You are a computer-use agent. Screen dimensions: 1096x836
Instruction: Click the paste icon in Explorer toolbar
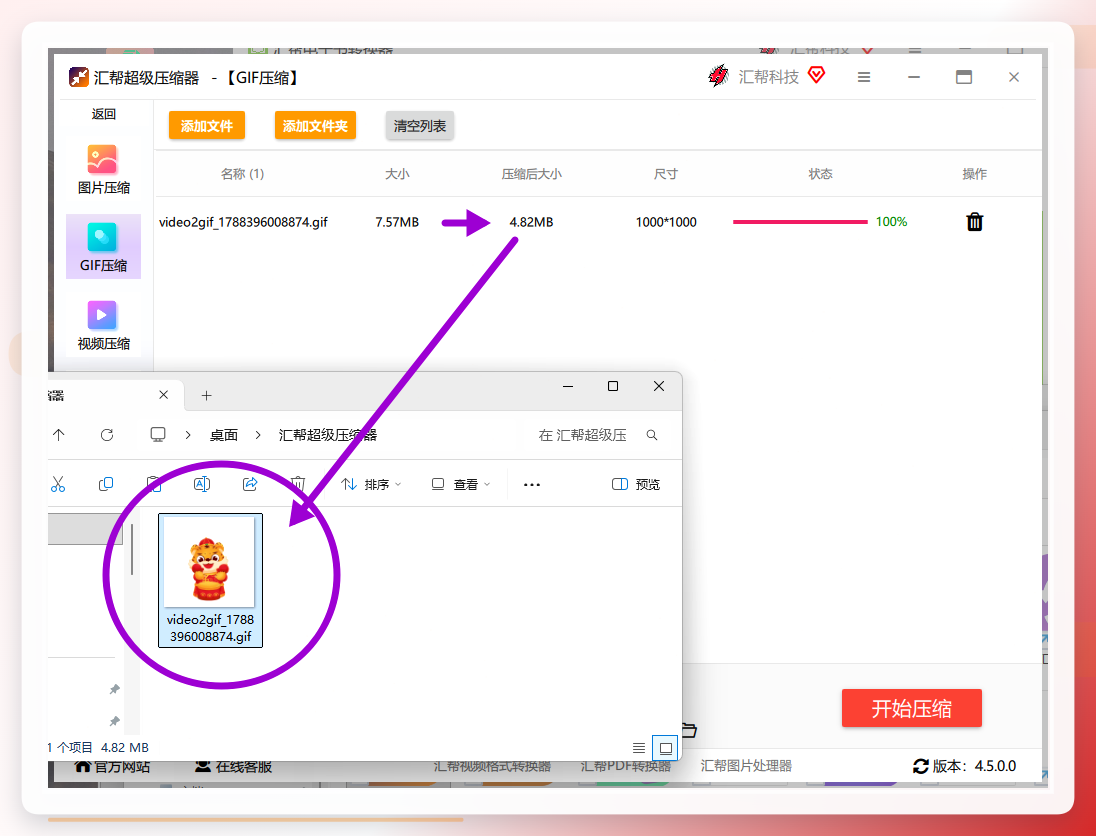pyautogui.click(x=154, y=484)
